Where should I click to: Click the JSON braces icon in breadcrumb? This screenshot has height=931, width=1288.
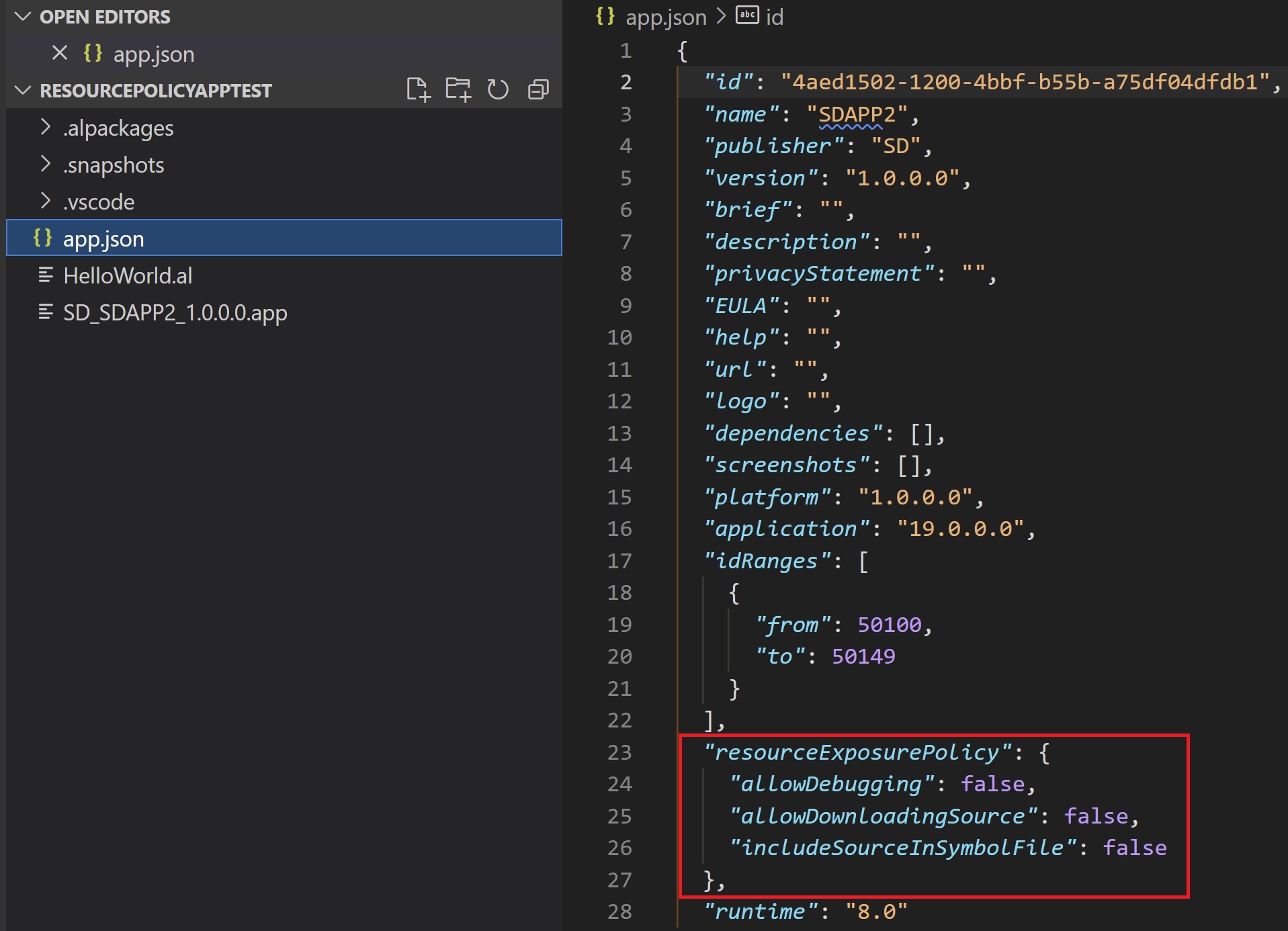coord(605,16)
